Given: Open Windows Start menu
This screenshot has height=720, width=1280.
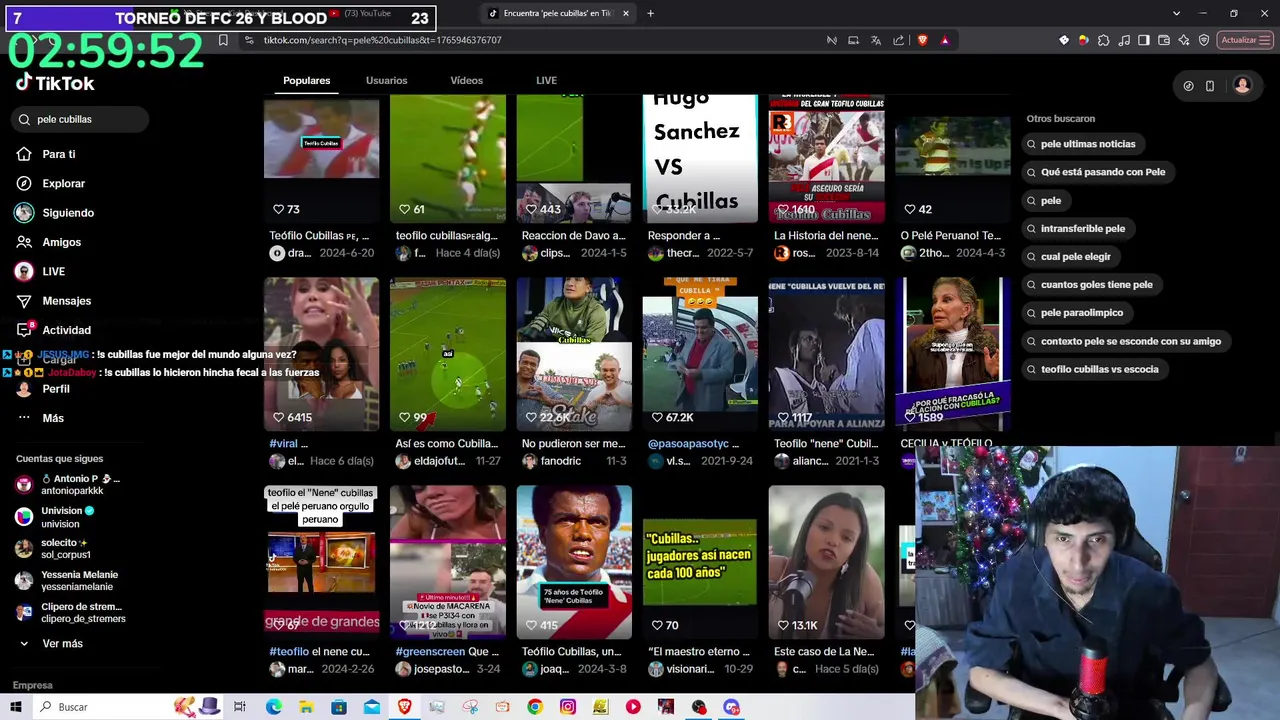Looking at the screenshot, I should tap(16, 707).
